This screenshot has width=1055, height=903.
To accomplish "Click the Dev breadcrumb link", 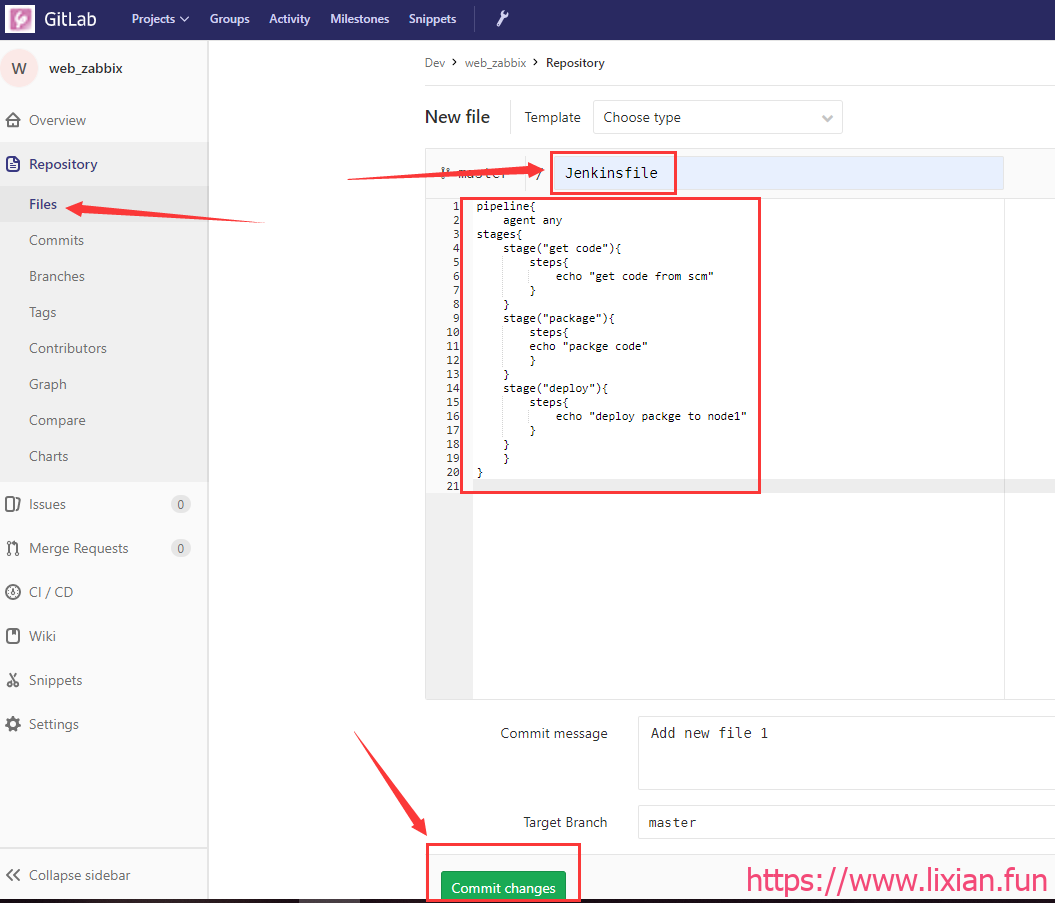I will point(435,63).
